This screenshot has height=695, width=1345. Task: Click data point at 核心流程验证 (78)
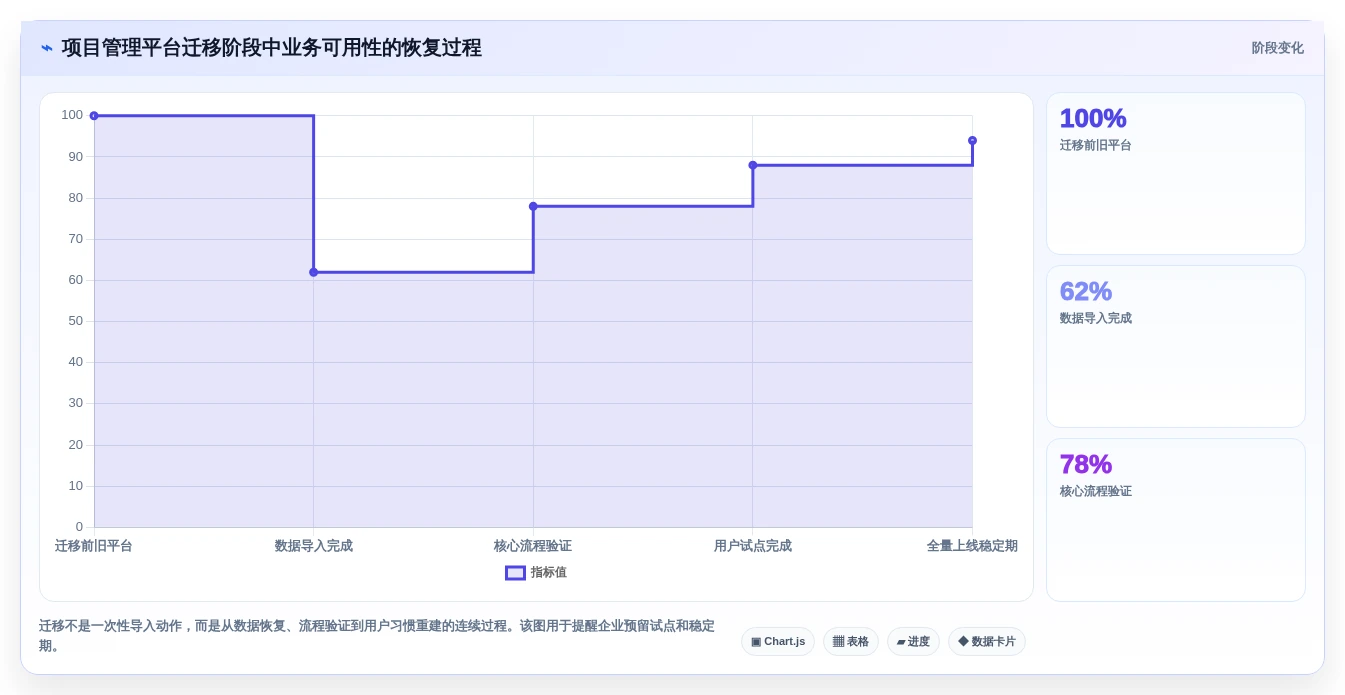tap(533, 206)
